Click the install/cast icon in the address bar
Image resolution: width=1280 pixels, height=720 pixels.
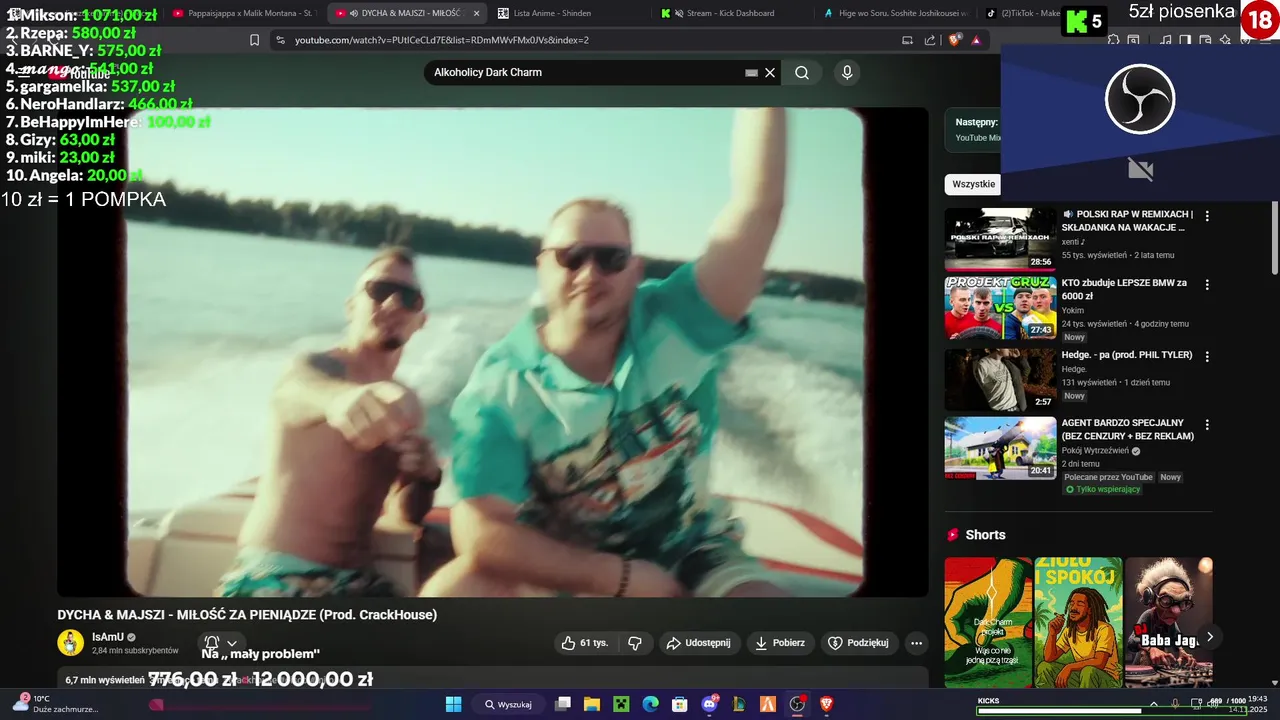point(907,40)
